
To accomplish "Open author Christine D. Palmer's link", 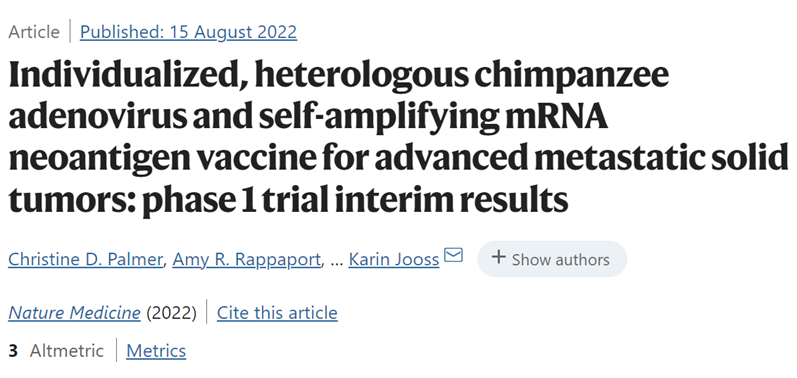I will coord(85,259).
